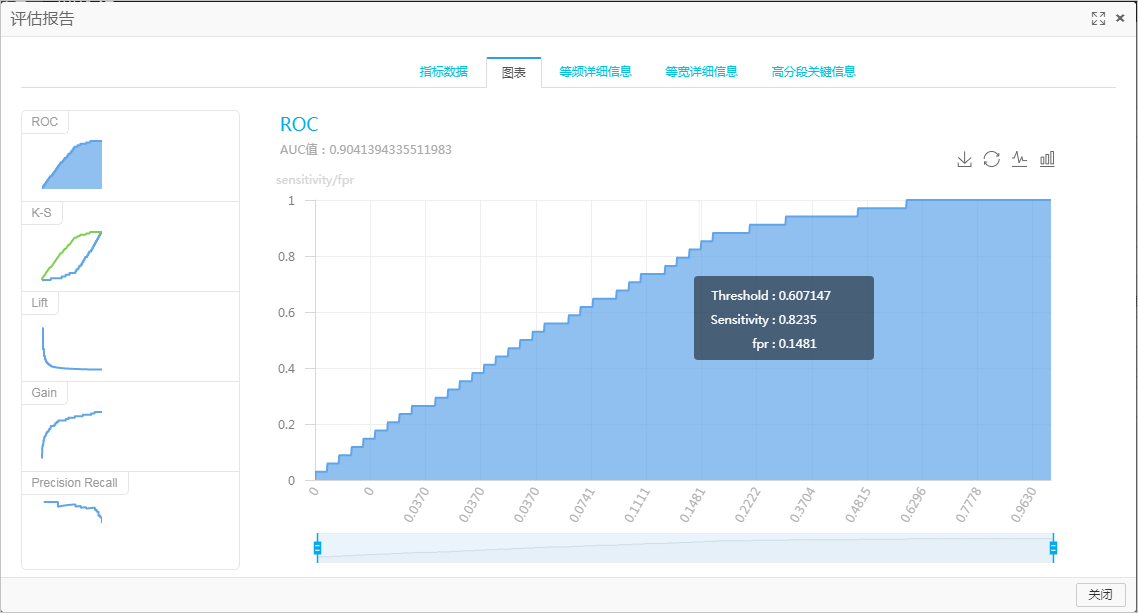Image resolution: width=1138 pixels, height=613 pixels.
Task: Open the 等频详细信息 tab
Action: point(595,72)
